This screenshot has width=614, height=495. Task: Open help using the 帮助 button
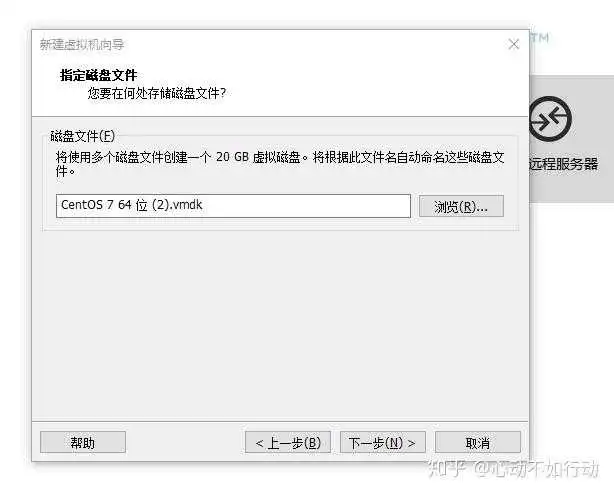(x=83, y=443)
